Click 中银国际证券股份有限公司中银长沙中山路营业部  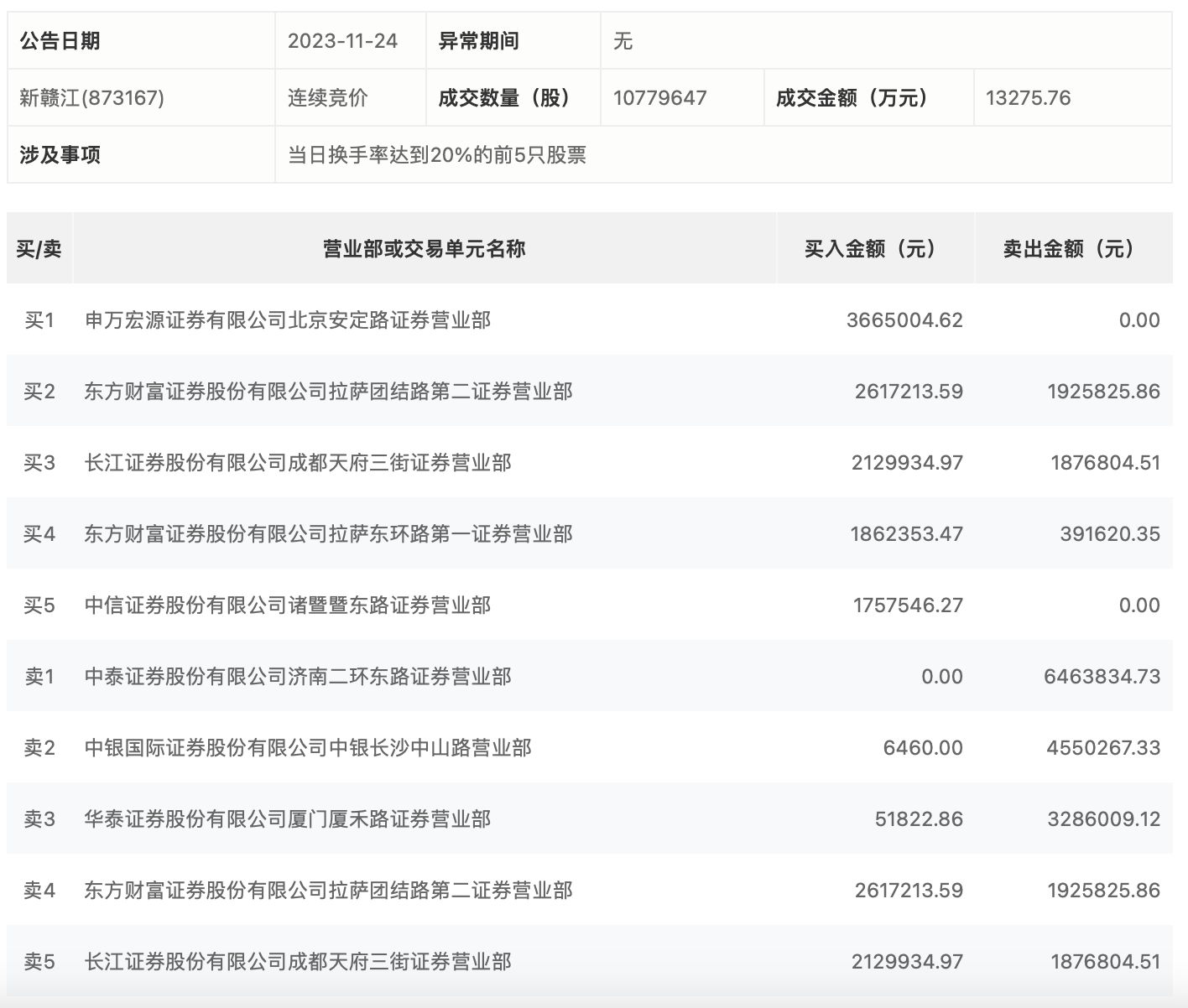[x=308, y=747]
